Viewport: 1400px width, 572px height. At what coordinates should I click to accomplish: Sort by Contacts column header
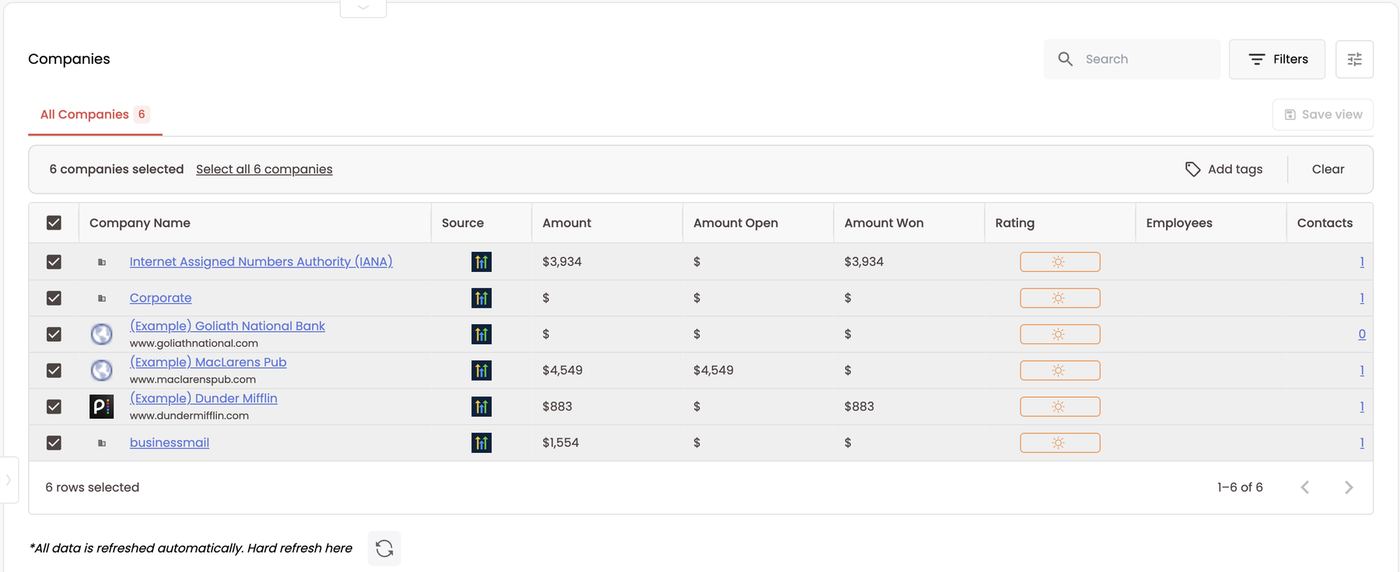tap(1325, 223)
